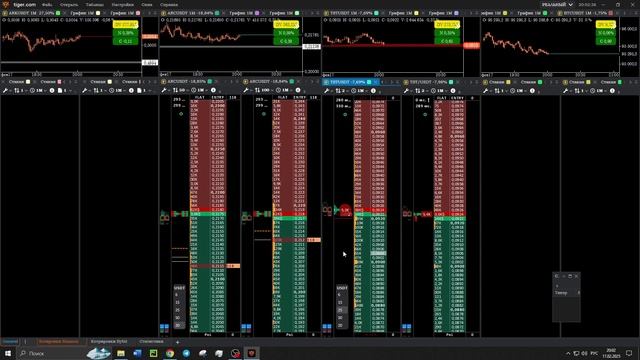Open the Открыть menu

69,5
